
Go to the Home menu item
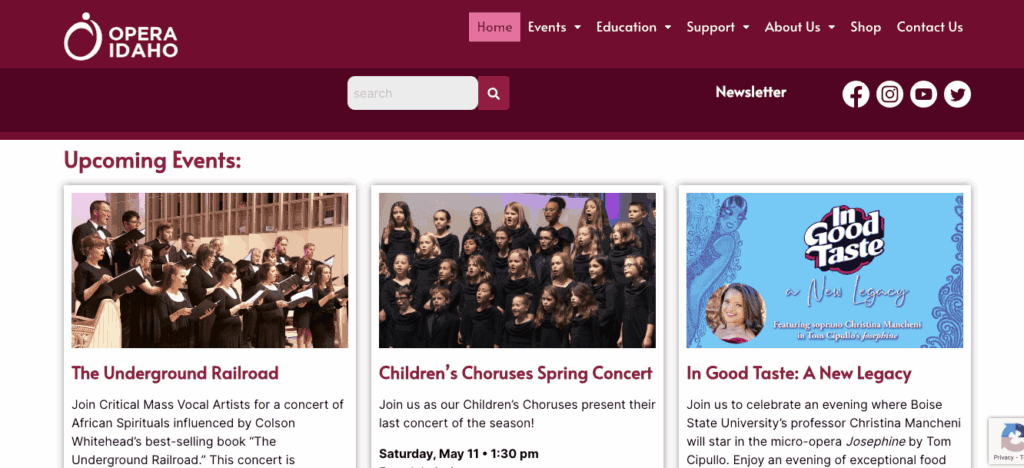(x=494, y=27)
